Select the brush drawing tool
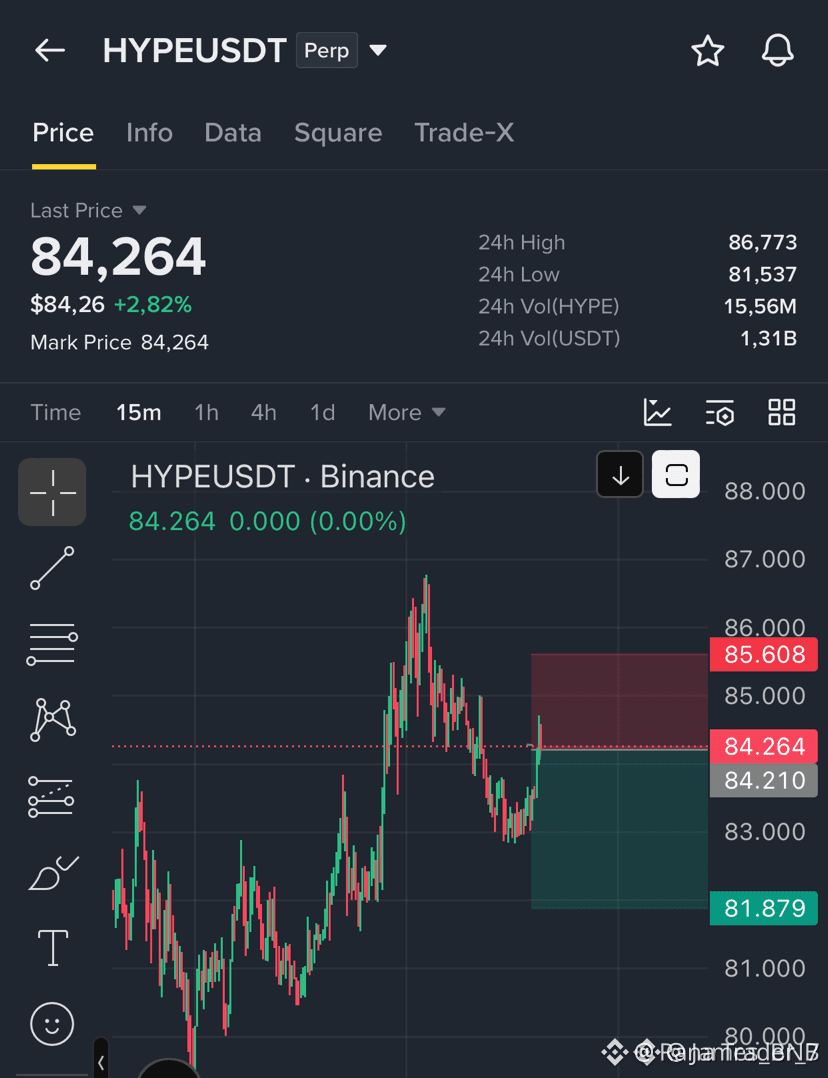Viewport: 828px width, 1078px height. click(x=53, y=873)
